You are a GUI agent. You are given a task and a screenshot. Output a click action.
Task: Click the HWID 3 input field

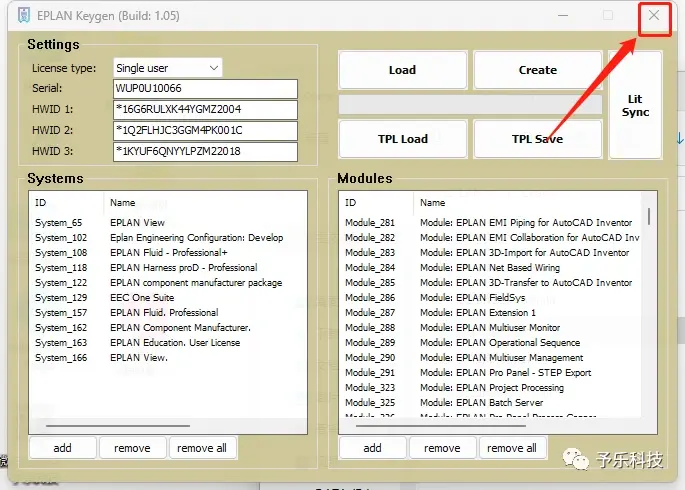coord(205,152)
